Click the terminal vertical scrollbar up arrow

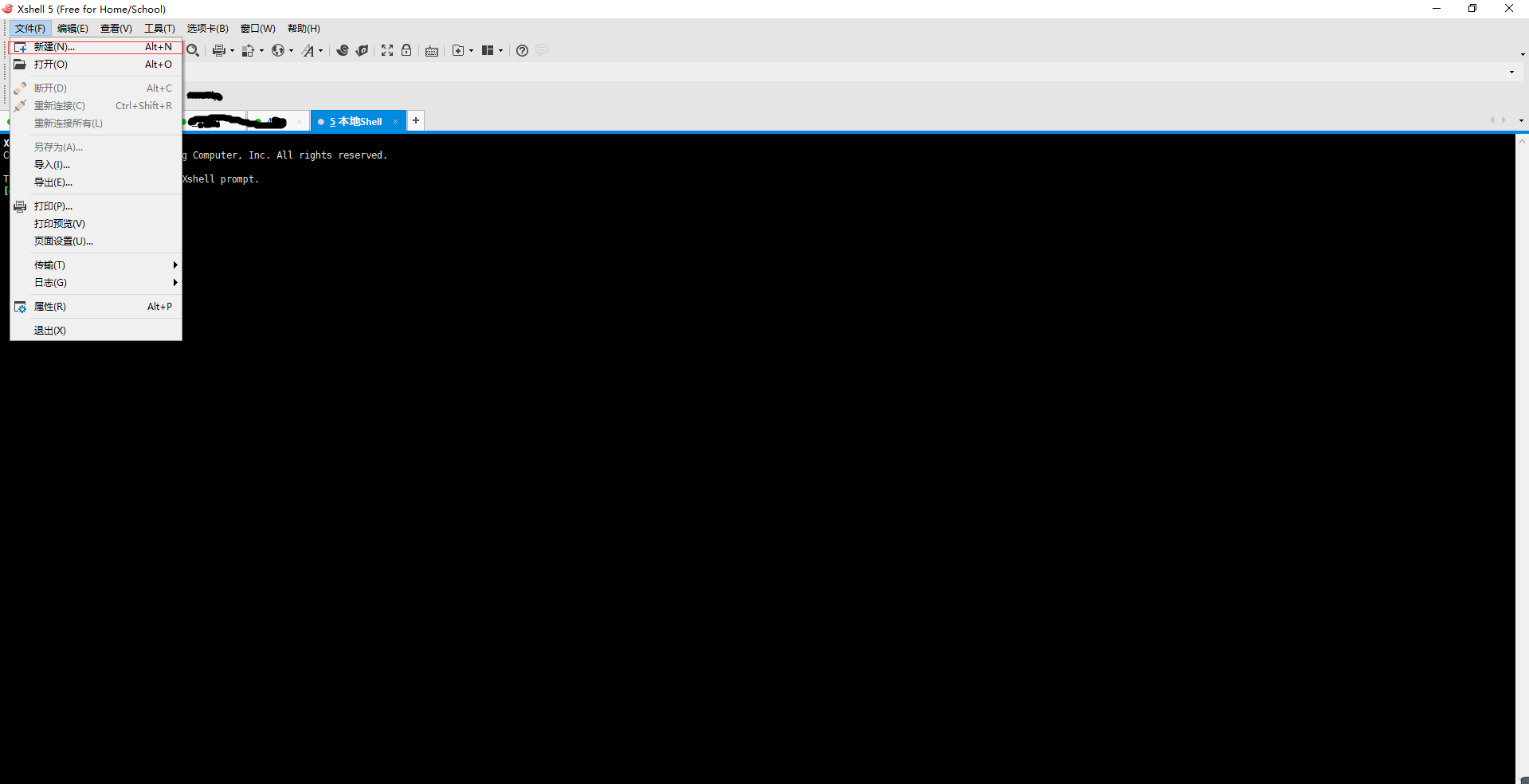click(1522, 141)
